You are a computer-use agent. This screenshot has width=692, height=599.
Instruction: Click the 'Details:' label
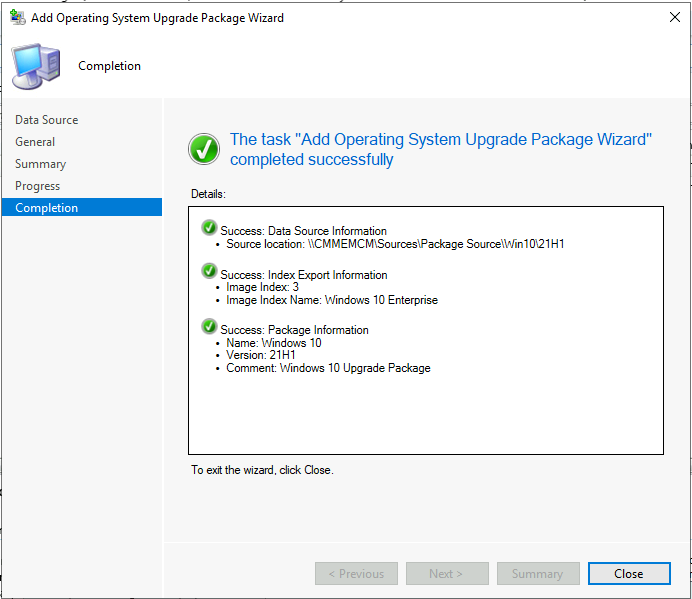pos(208,194)
